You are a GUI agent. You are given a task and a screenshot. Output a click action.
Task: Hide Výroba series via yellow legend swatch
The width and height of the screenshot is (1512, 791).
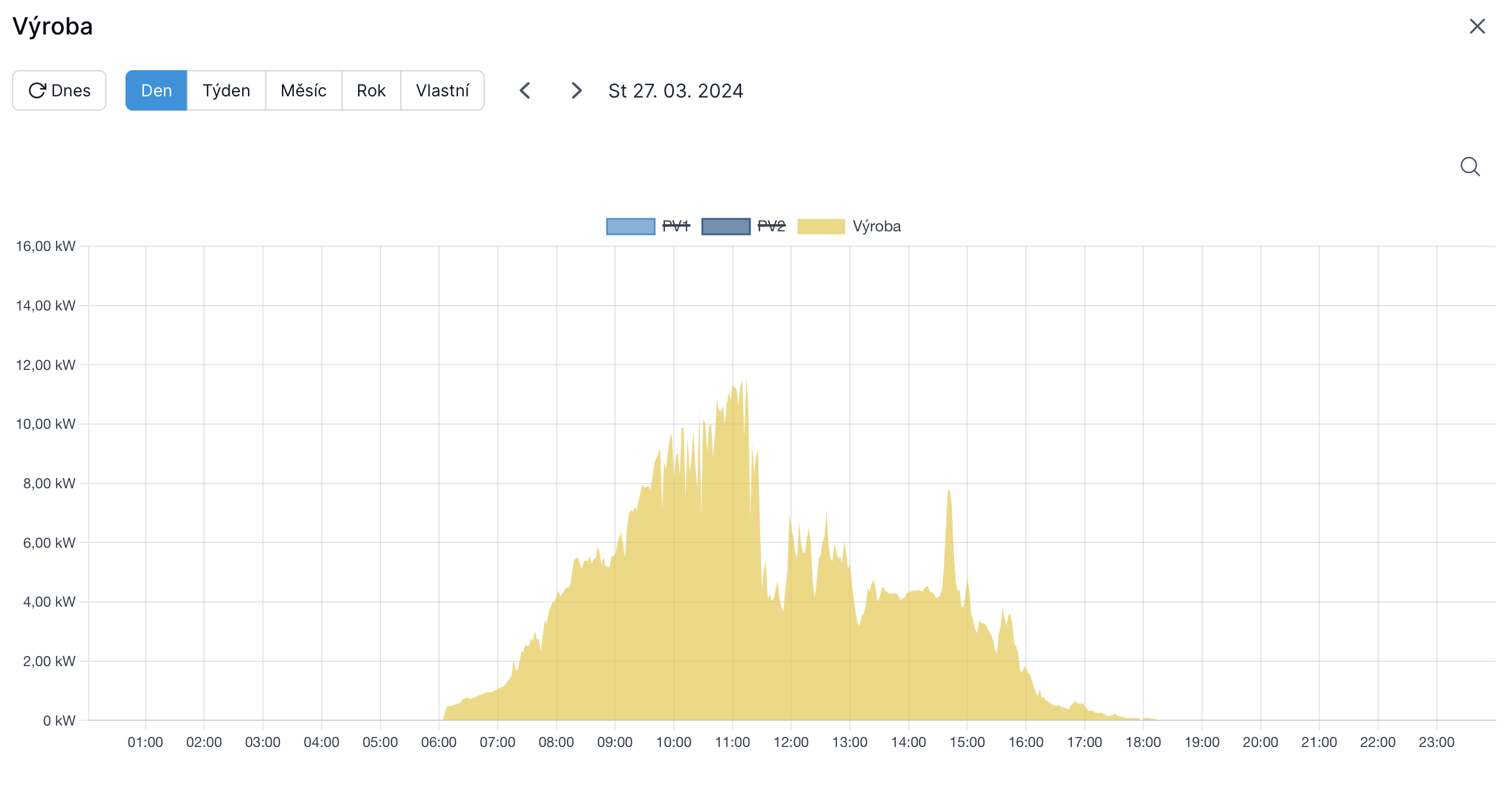[821, 227]
